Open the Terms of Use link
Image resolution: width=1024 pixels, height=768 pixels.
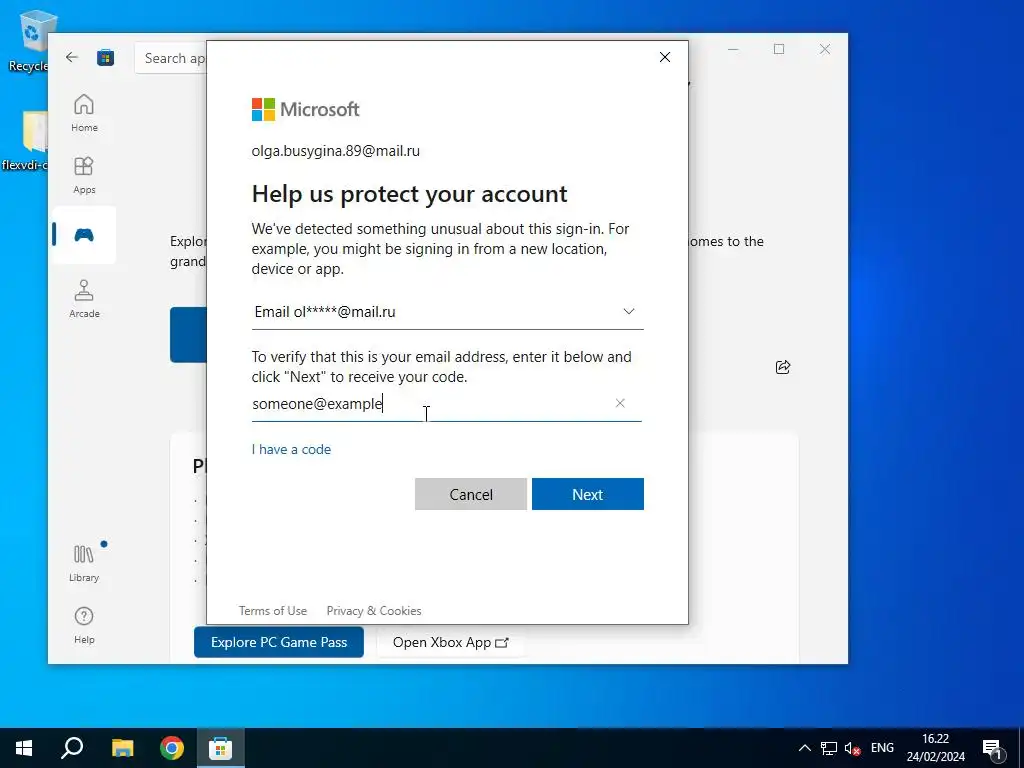(x=272, y=611)
